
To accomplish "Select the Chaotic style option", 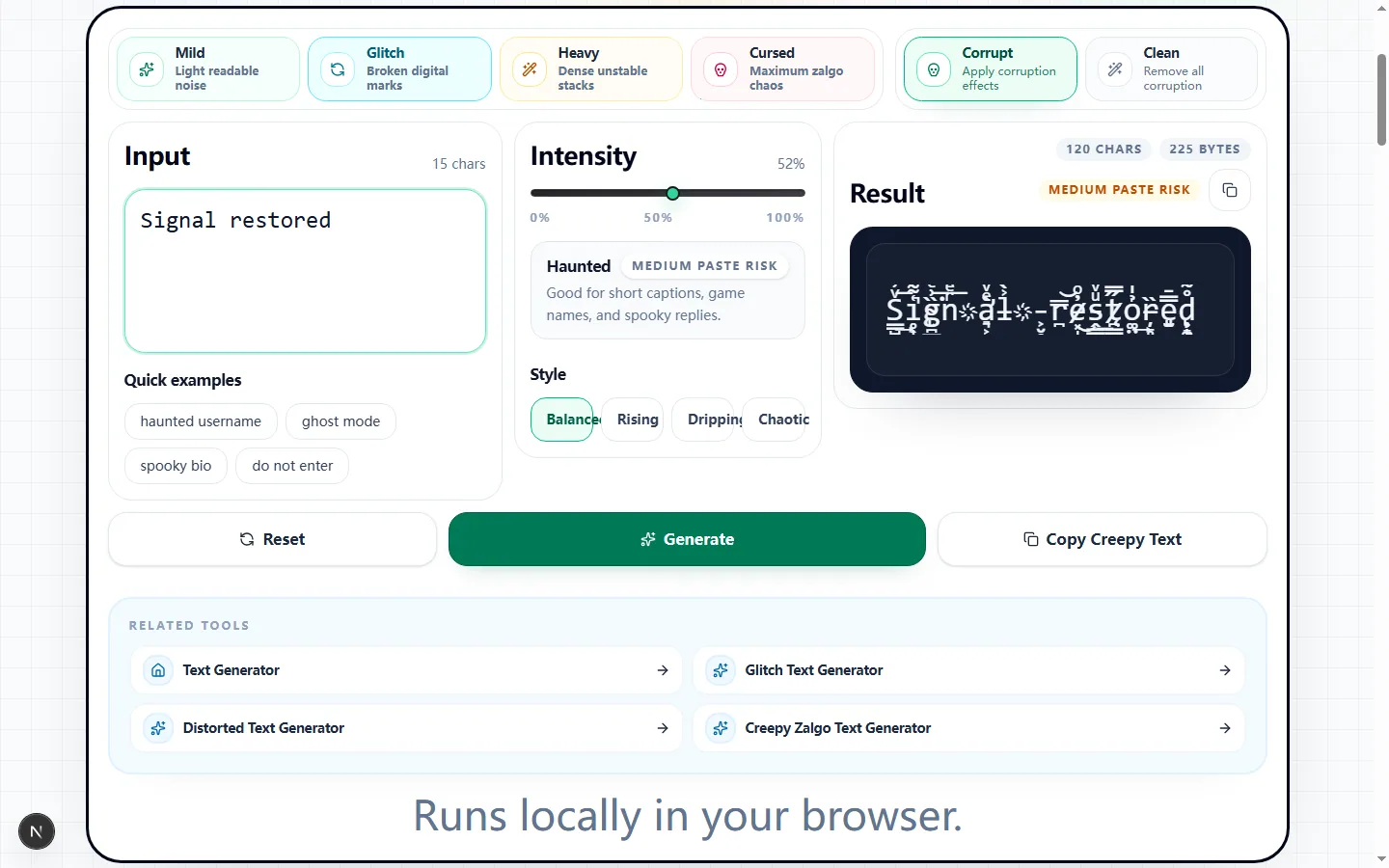I will click(775, 420).
